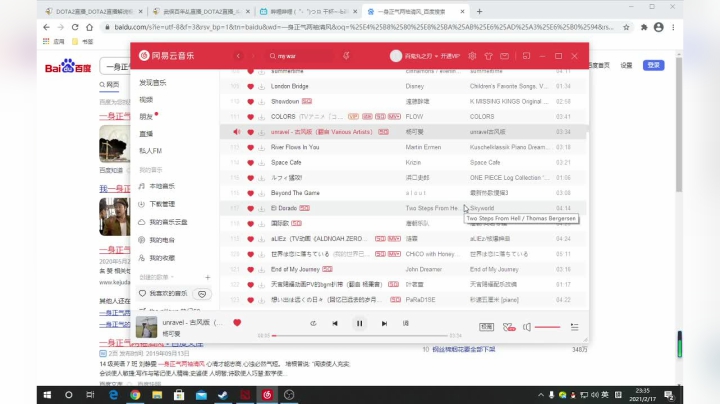720x404 pixels.
Task: Download the London Bridge song
Action: pos(261,86)
